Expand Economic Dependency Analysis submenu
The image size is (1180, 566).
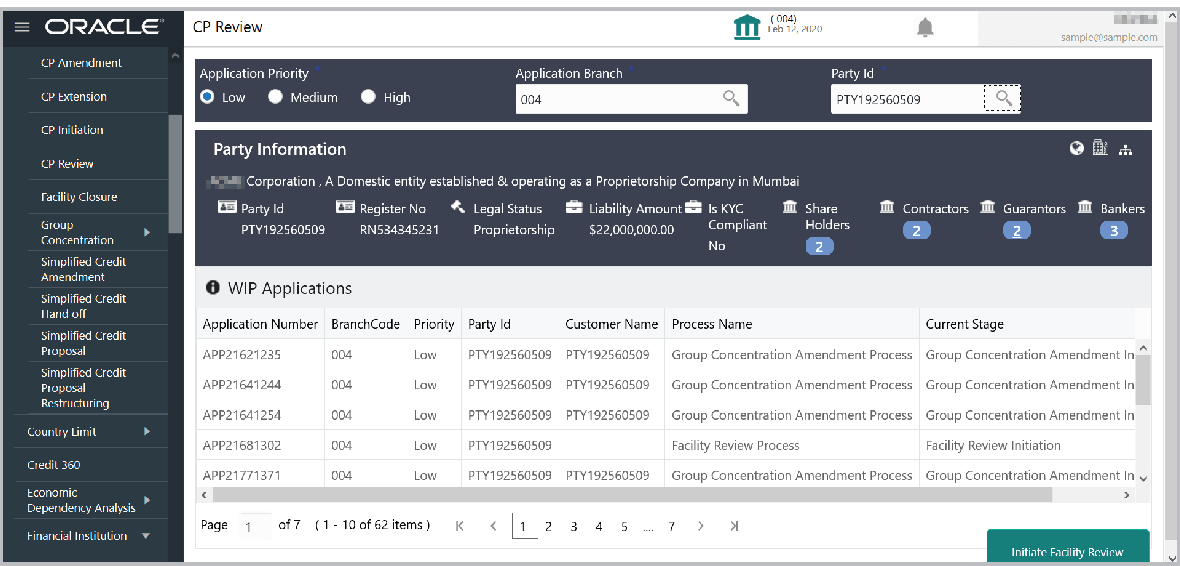(x=147, y=500)
